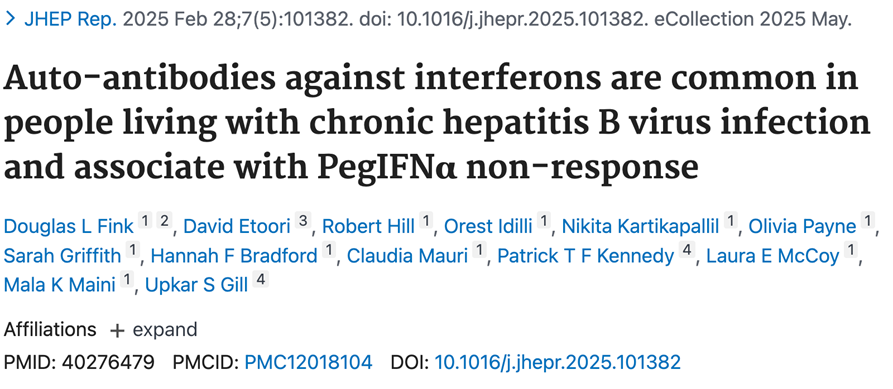Click affiliation badge 3 after David Etoori
Image resolution: width=893 pixels, height=389 pixels.
pos(303,221)
